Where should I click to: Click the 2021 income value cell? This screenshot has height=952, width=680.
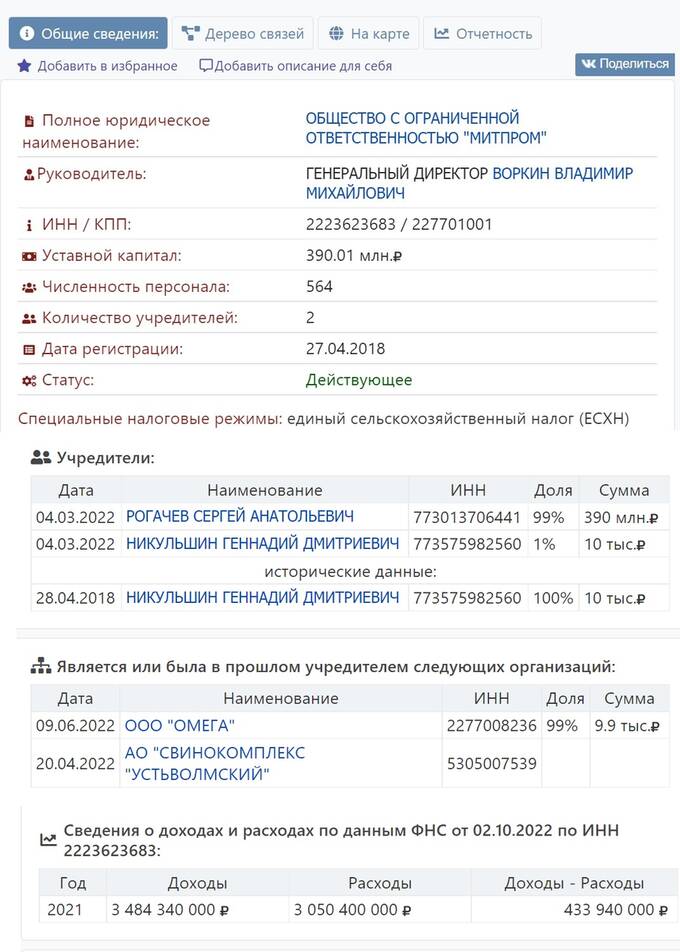click(170, 910)
